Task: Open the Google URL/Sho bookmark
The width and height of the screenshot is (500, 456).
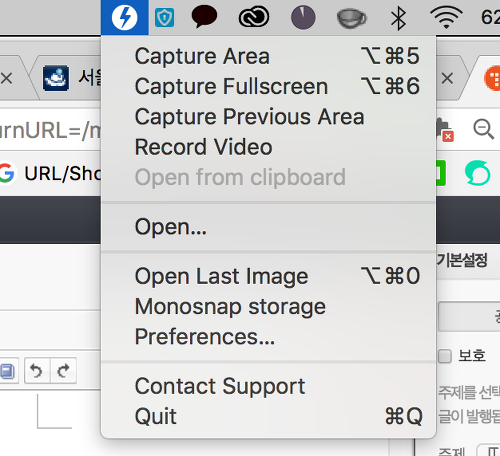Action: (51, 173)
